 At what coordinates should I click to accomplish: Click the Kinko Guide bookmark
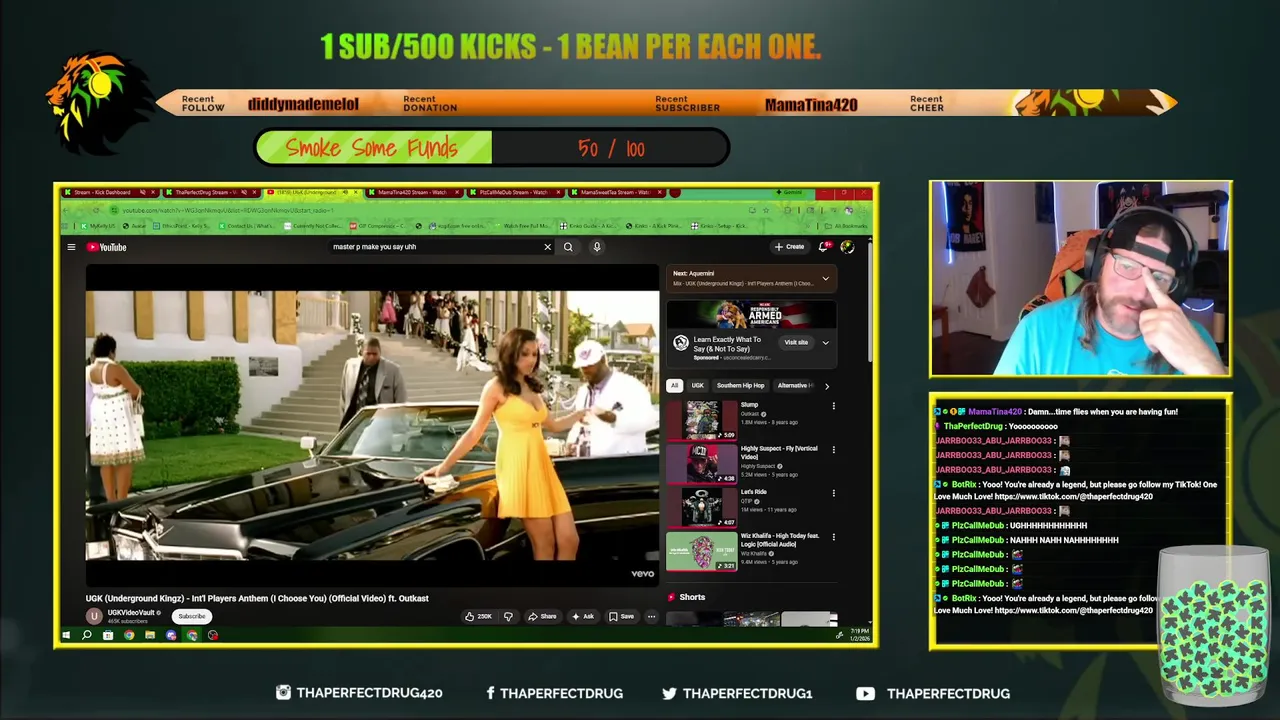pyautogui.click(x=588, y=226)
